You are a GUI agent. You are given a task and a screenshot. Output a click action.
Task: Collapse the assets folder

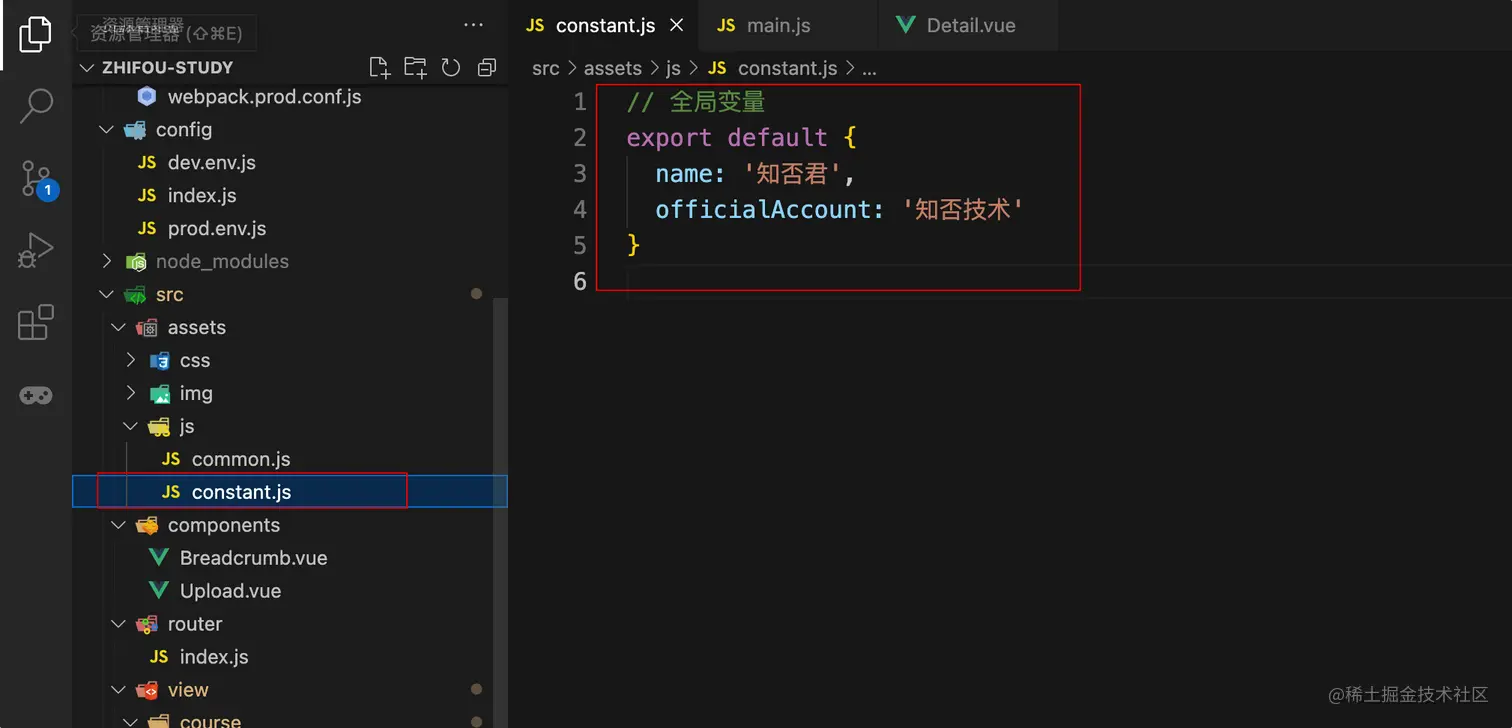[119, 327]
